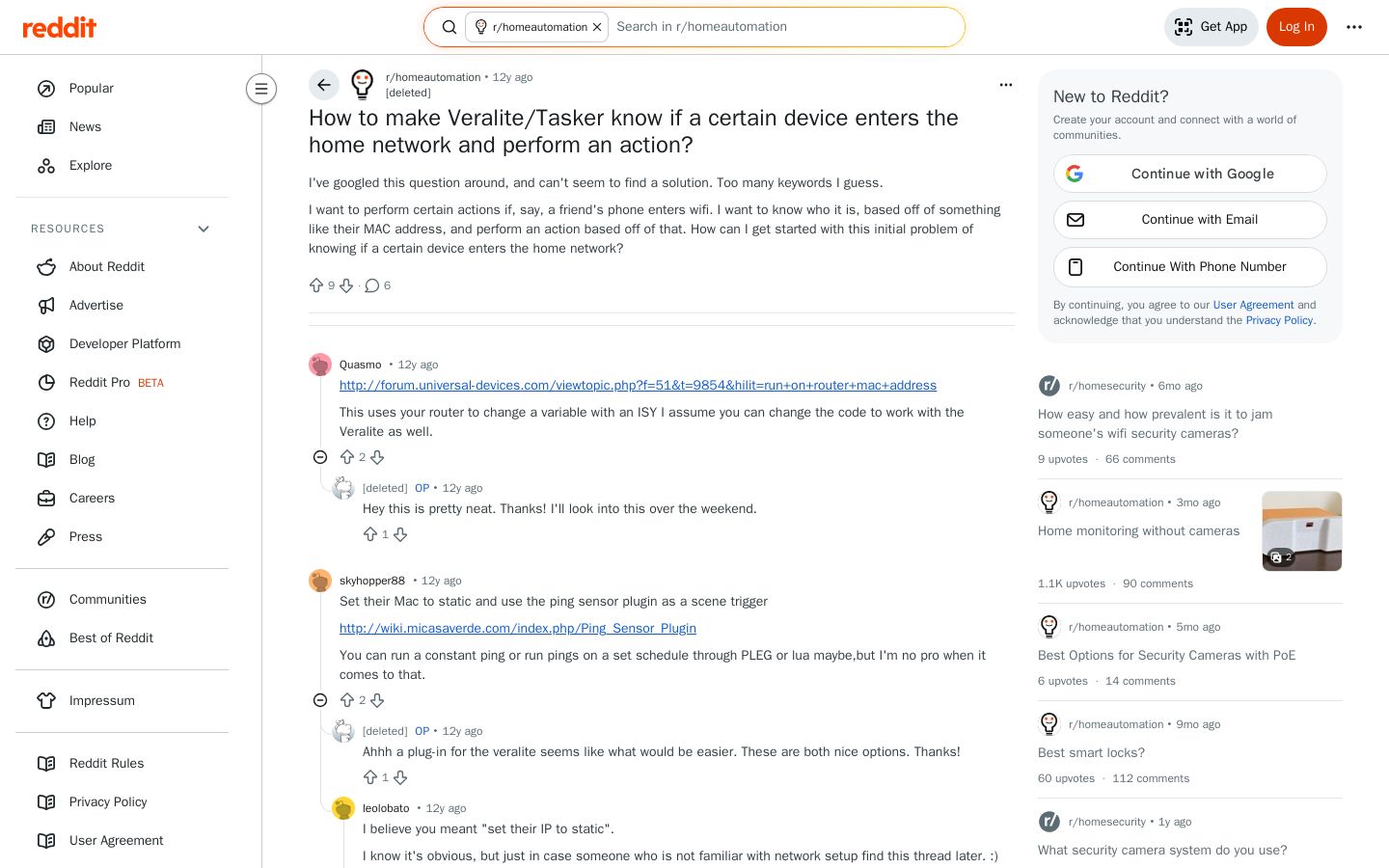Open the Ping_Sensor_Plugin wiki link
The height and width of the screenshot is (868, 1389).
click(518, 628)
